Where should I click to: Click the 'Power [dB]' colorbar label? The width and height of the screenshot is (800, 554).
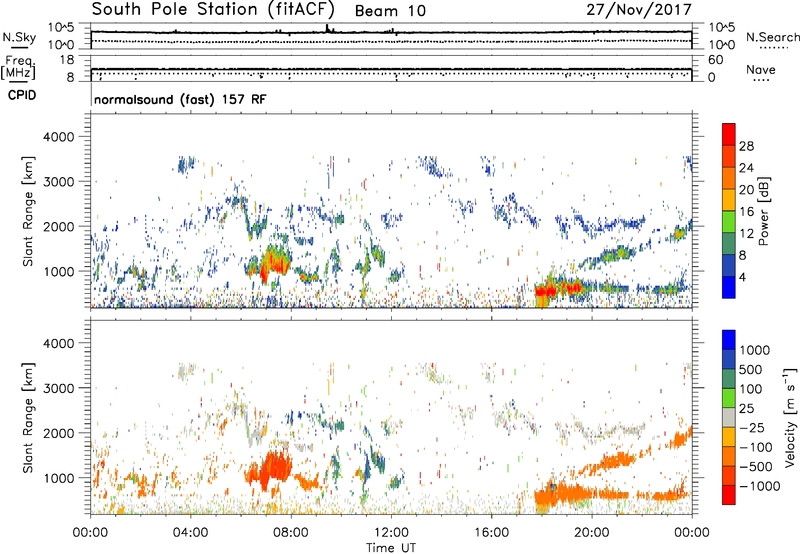(x=764, y=211)
